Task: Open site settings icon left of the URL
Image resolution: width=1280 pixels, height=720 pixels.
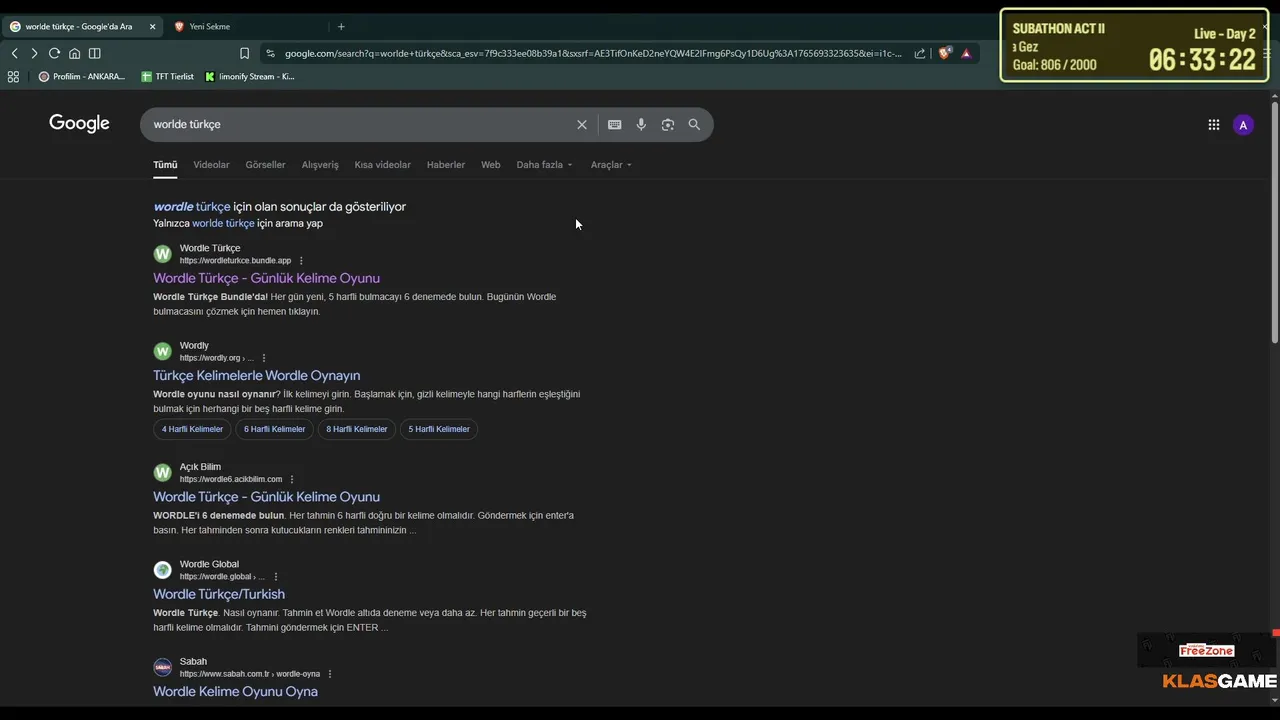Action: coord(270,53)
